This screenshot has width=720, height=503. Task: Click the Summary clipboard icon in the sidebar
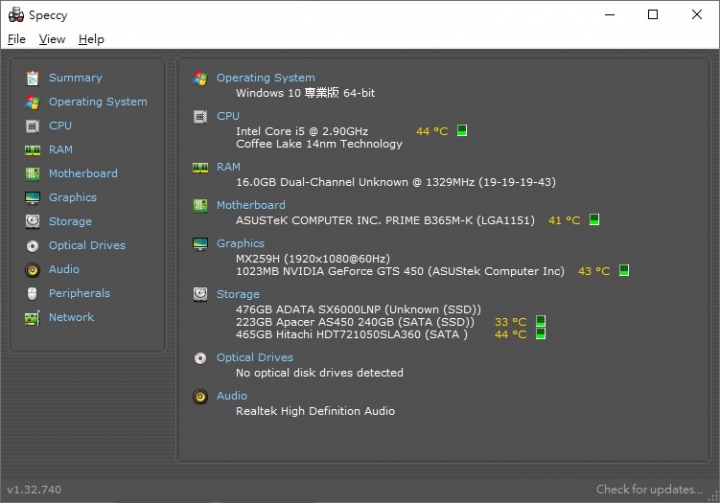32,78
